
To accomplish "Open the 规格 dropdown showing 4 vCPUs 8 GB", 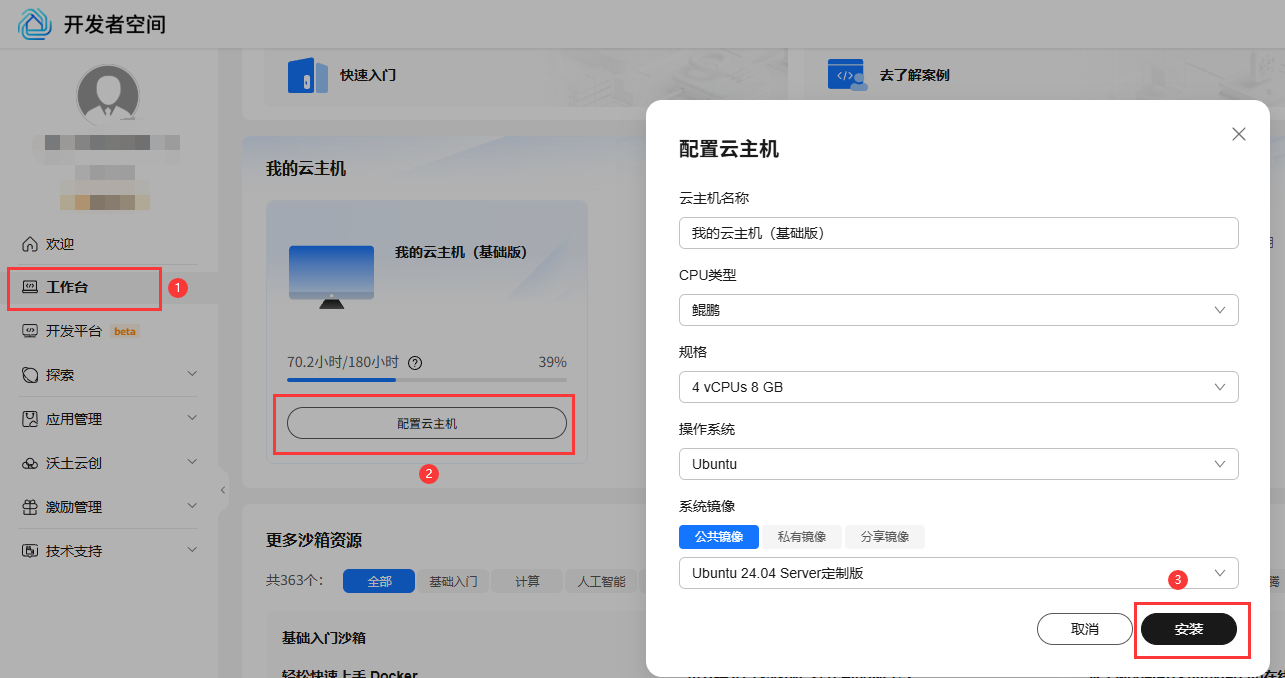I will pyautogui.click(x=958, y=387).
